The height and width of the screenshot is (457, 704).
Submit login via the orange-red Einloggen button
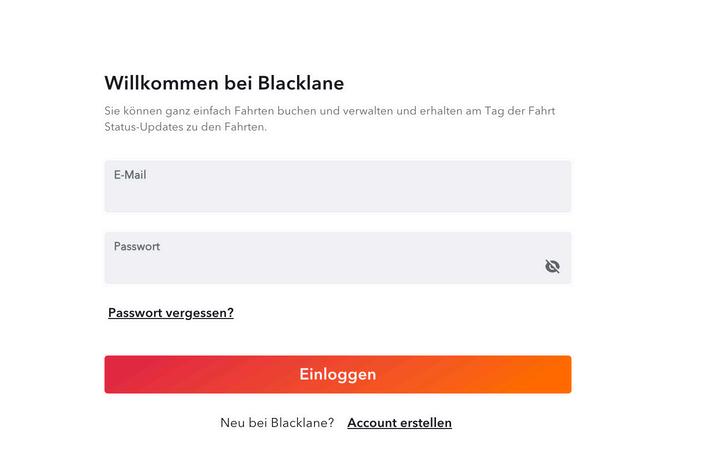click(x=337, y=374)
